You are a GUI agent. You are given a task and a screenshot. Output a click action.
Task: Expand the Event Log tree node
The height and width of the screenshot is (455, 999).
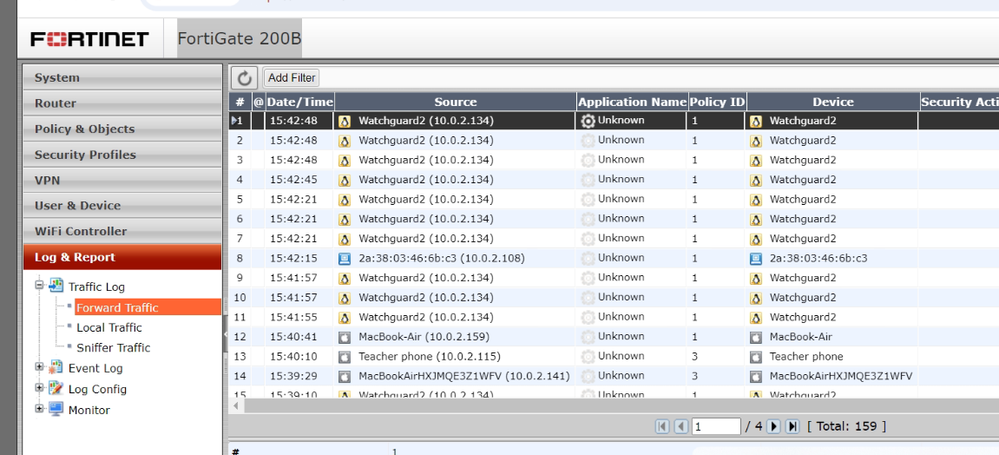[40, 367]
